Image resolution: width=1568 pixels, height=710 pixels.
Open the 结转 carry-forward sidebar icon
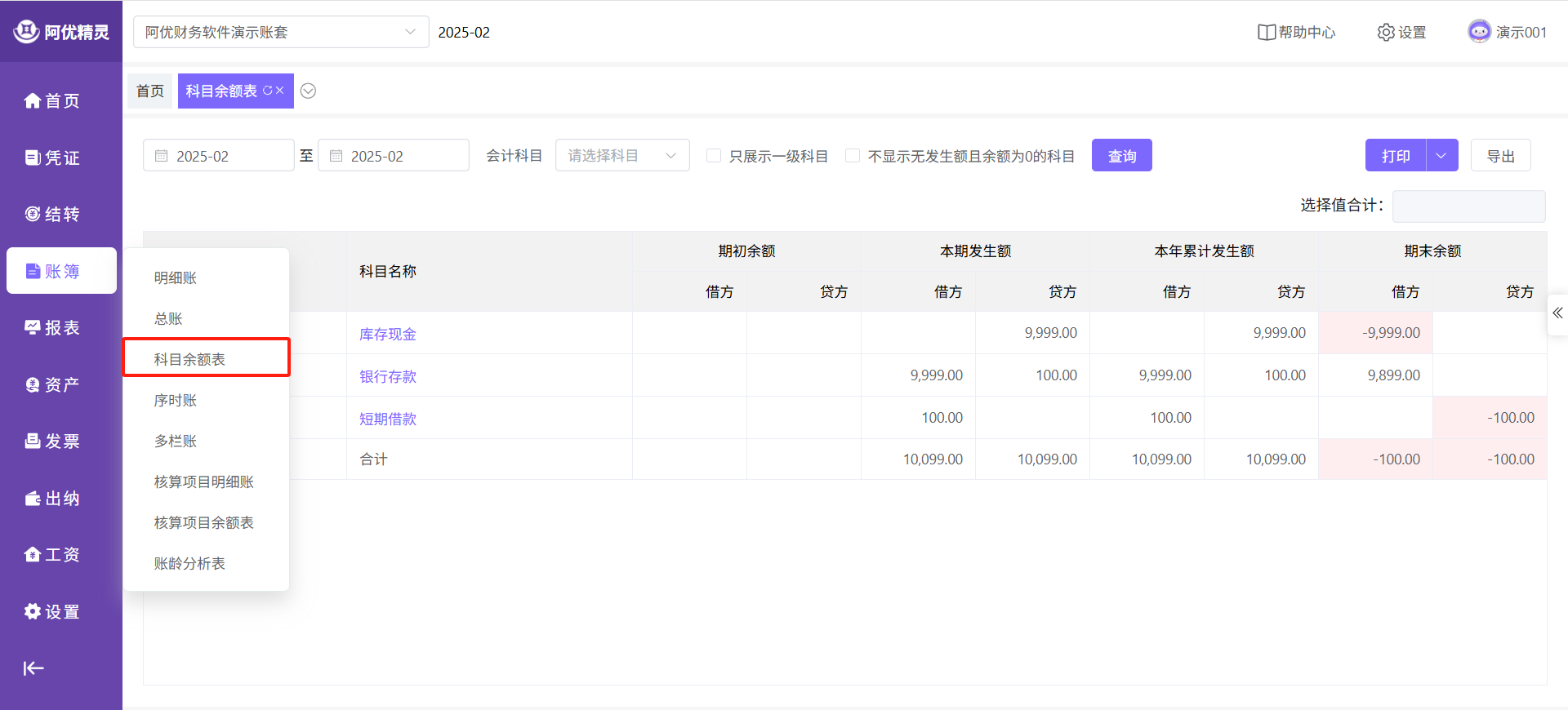33,214
